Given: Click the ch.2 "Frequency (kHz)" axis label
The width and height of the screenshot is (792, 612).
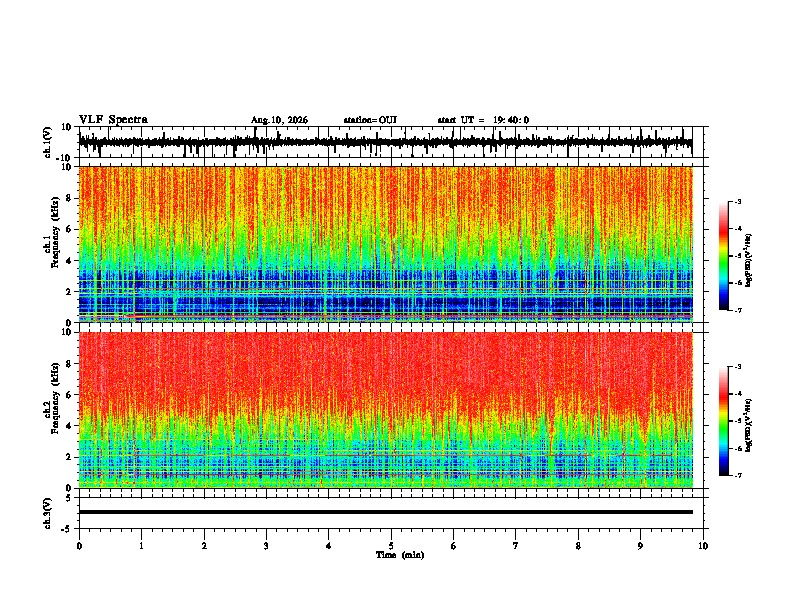Looking at the screenshot, I should coord(55,398).
